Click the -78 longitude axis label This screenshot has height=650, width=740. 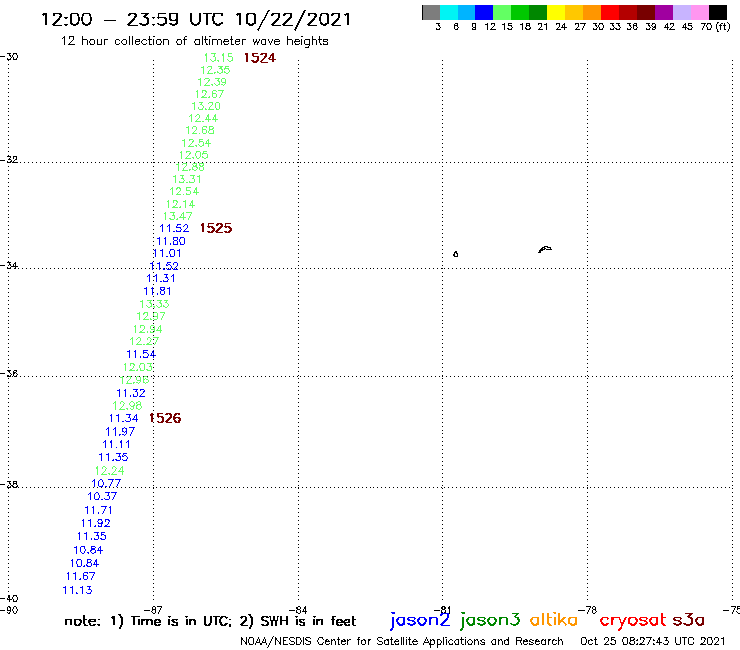coord(588,610)
